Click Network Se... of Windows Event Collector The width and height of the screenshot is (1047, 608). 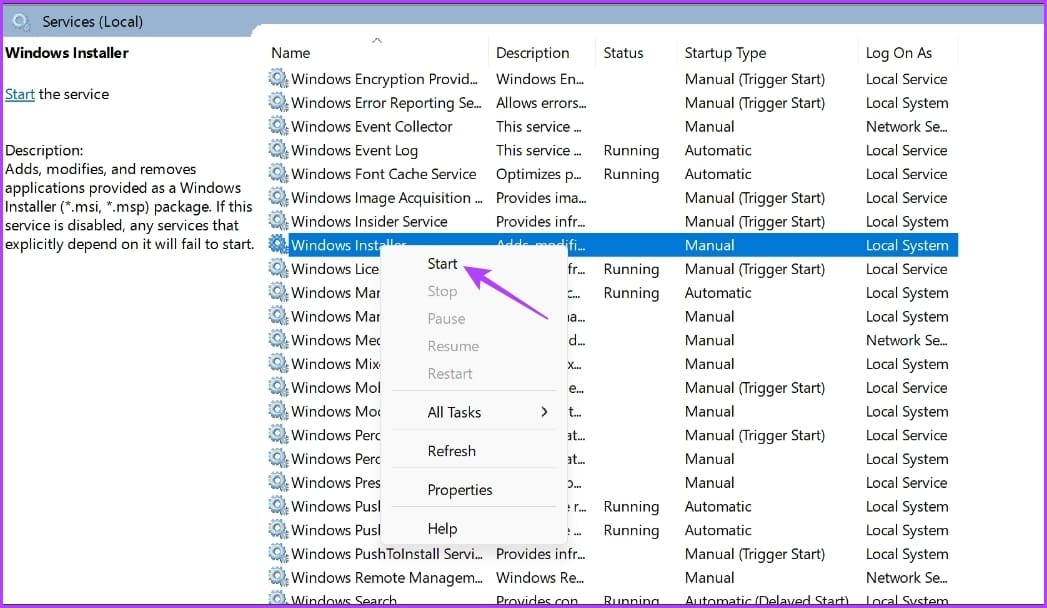pyautogui.click(x=906, y=126)
